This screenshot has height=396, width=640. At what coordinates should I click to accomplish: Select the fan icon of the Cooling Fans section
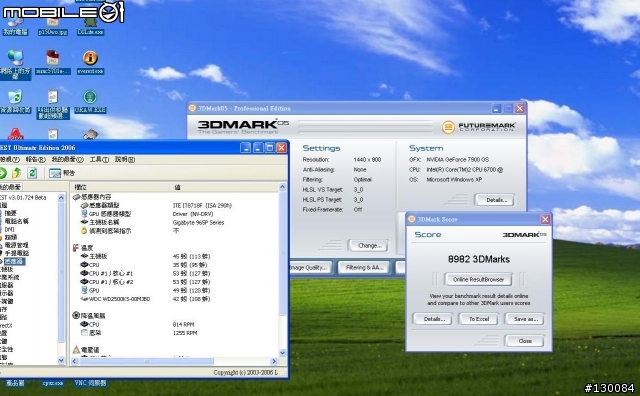pos(76,316)
